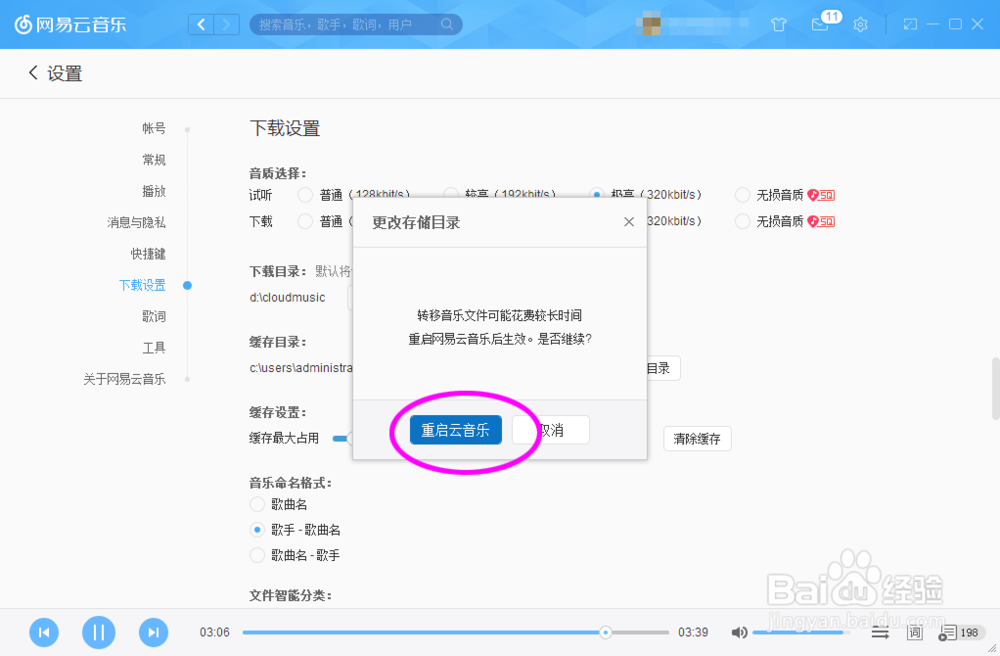The height and width of the screenshot is (656, 1000).
Task: Open 帐号 settings section
Action: coord(154,128)
